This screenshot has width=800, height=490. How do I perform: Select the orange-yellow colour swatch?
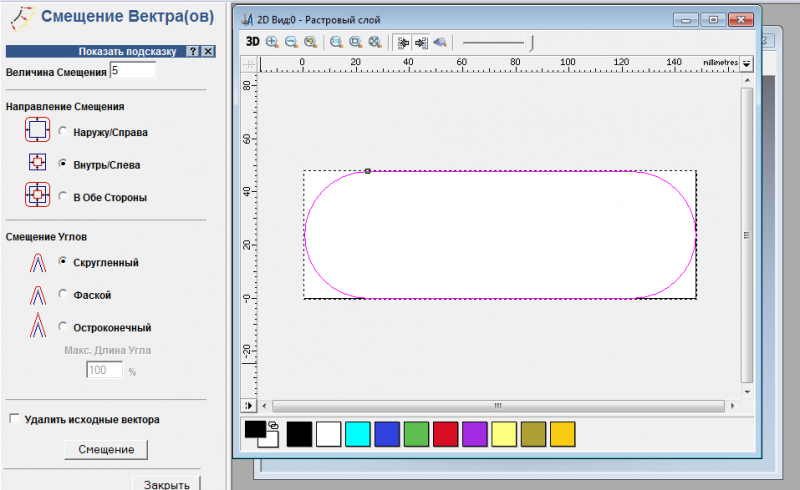point(563,434)
